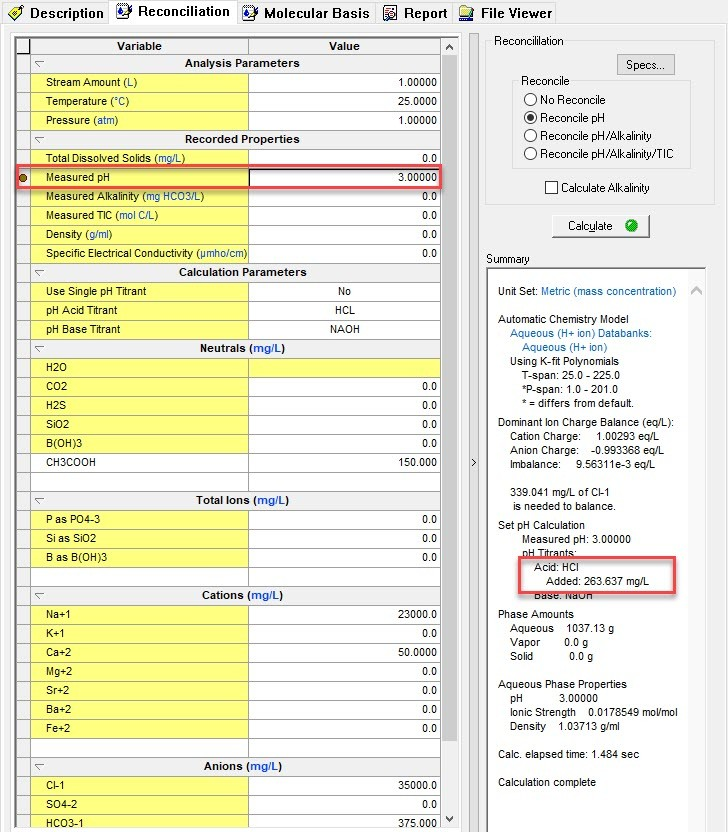This screenshot has width=728, height=832.
Task: Collapse the Cations section
Action: pos(39,595)
